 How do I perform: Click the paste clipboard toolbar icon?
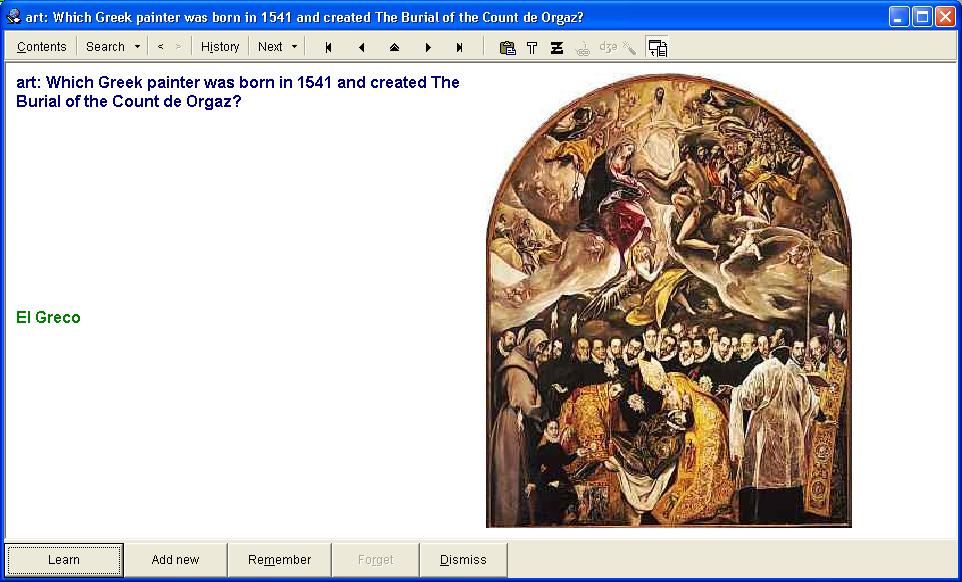point(507,47)
